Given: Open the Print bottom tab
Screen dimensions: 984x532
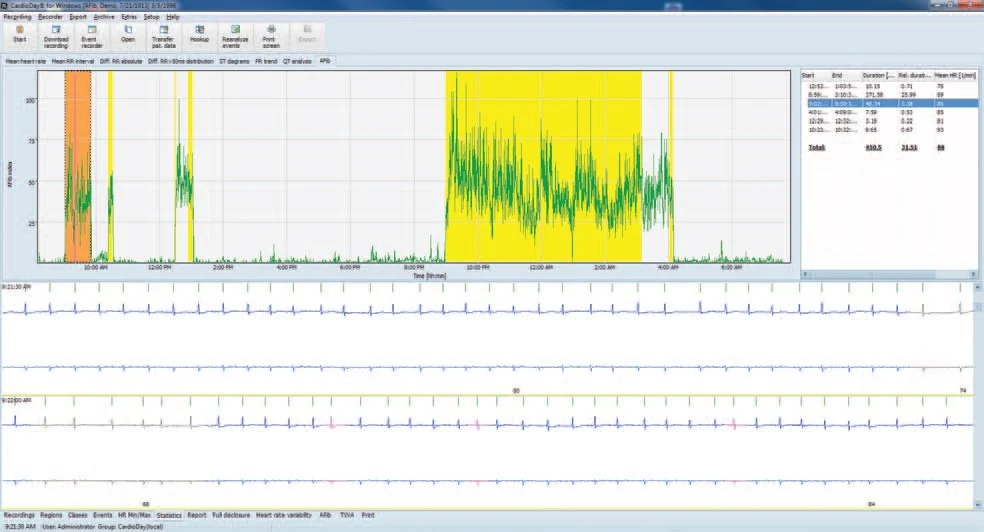Looking at the screenshot, I should tap(368, 515).
